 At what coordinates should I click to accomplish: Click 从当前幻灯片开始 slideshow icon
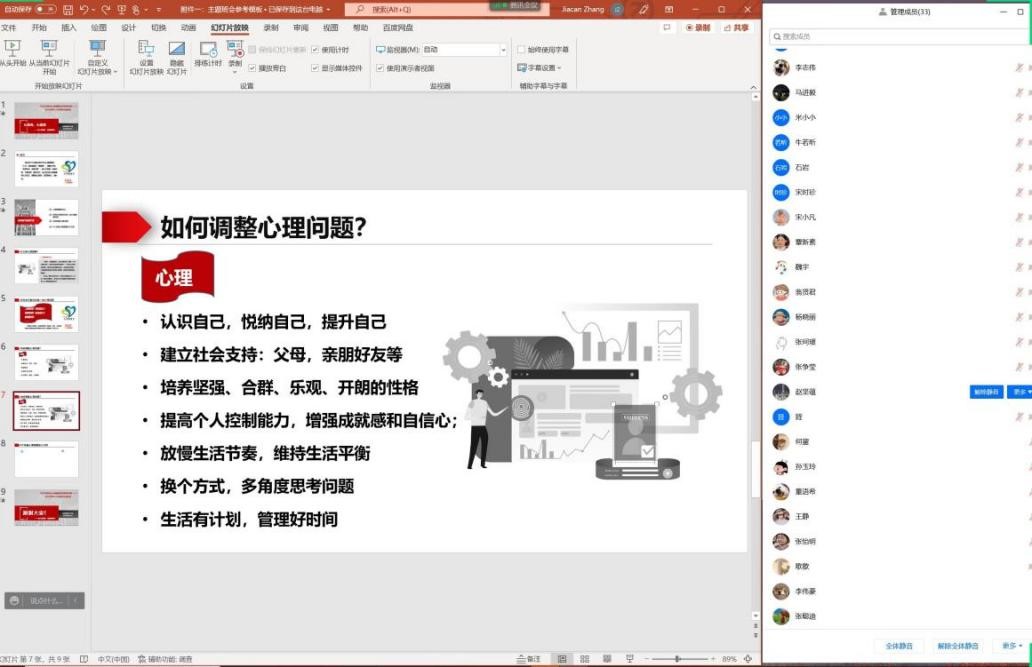[49, 50]
